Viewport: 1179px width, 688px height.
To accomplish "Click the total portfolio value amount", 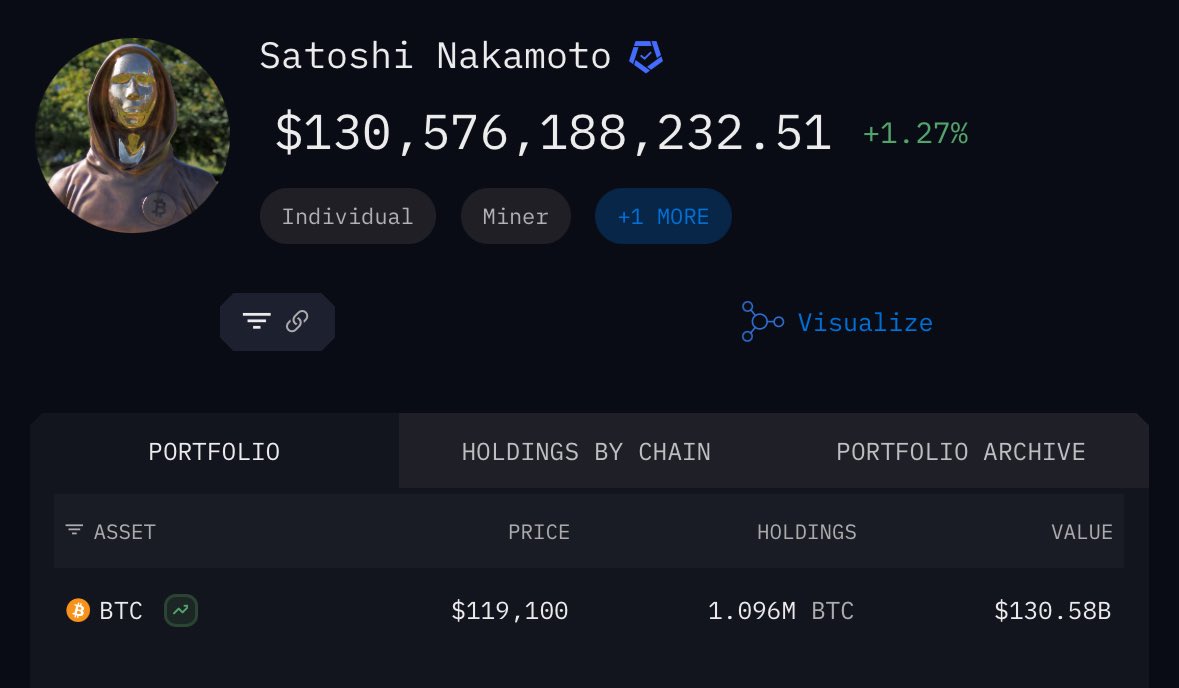I will (x=553, y=134).
